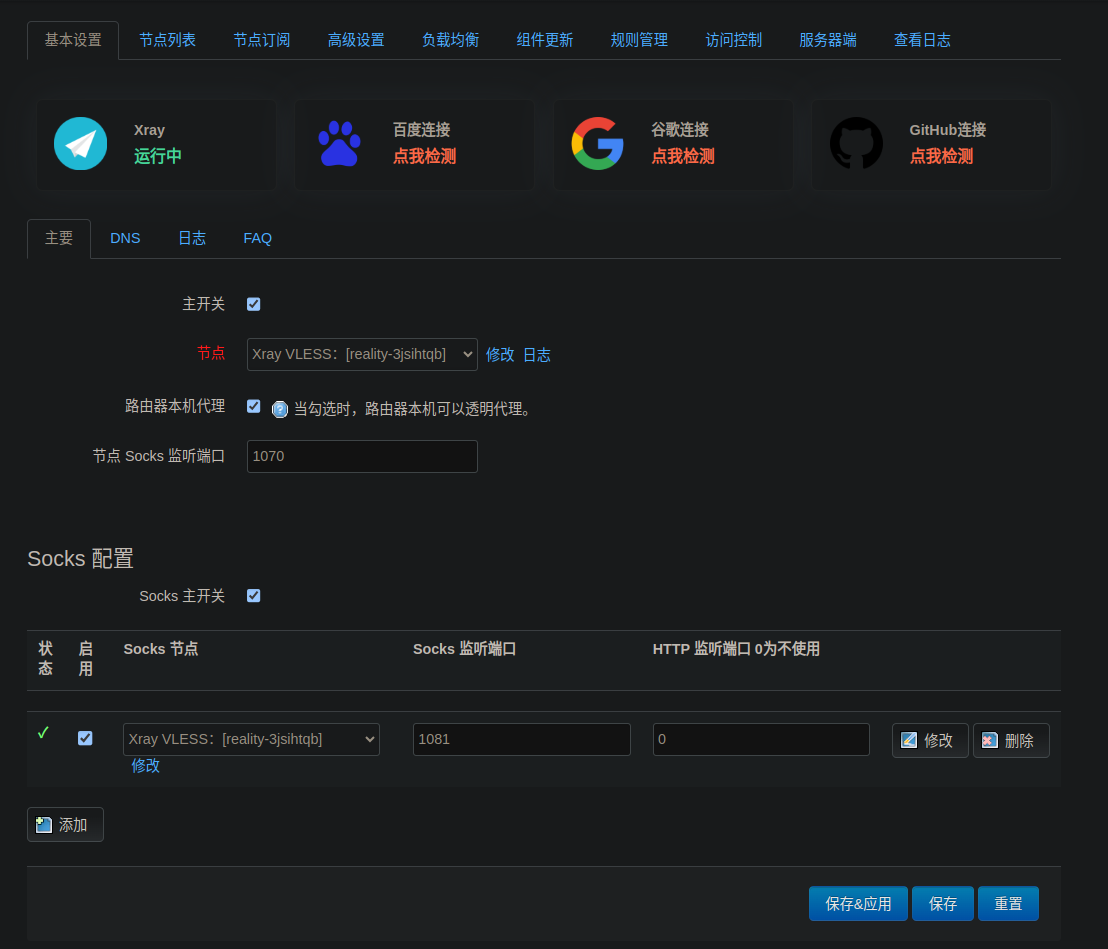
Task: Click the add icon on 添加 button
Action: 44,824
